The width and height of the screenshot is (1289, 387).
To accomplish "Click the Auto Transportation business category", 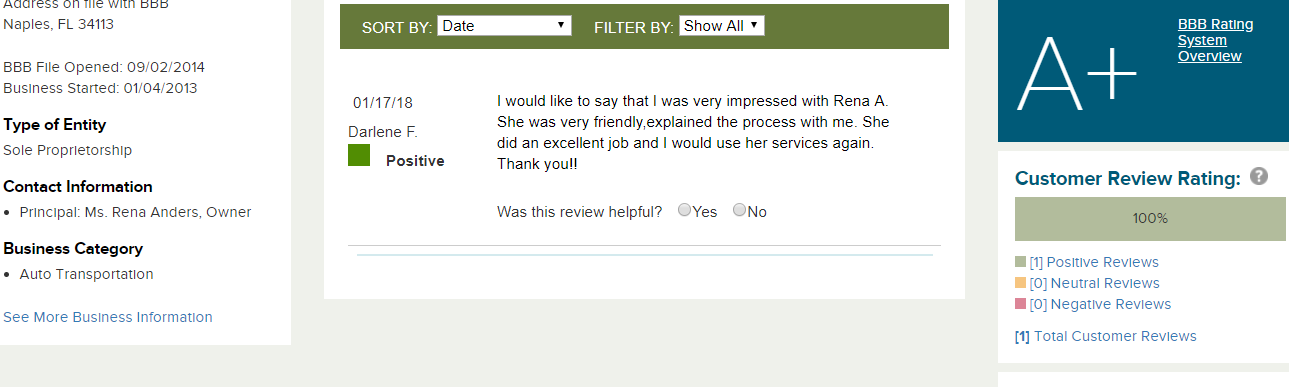I will [x=87, y=274].
